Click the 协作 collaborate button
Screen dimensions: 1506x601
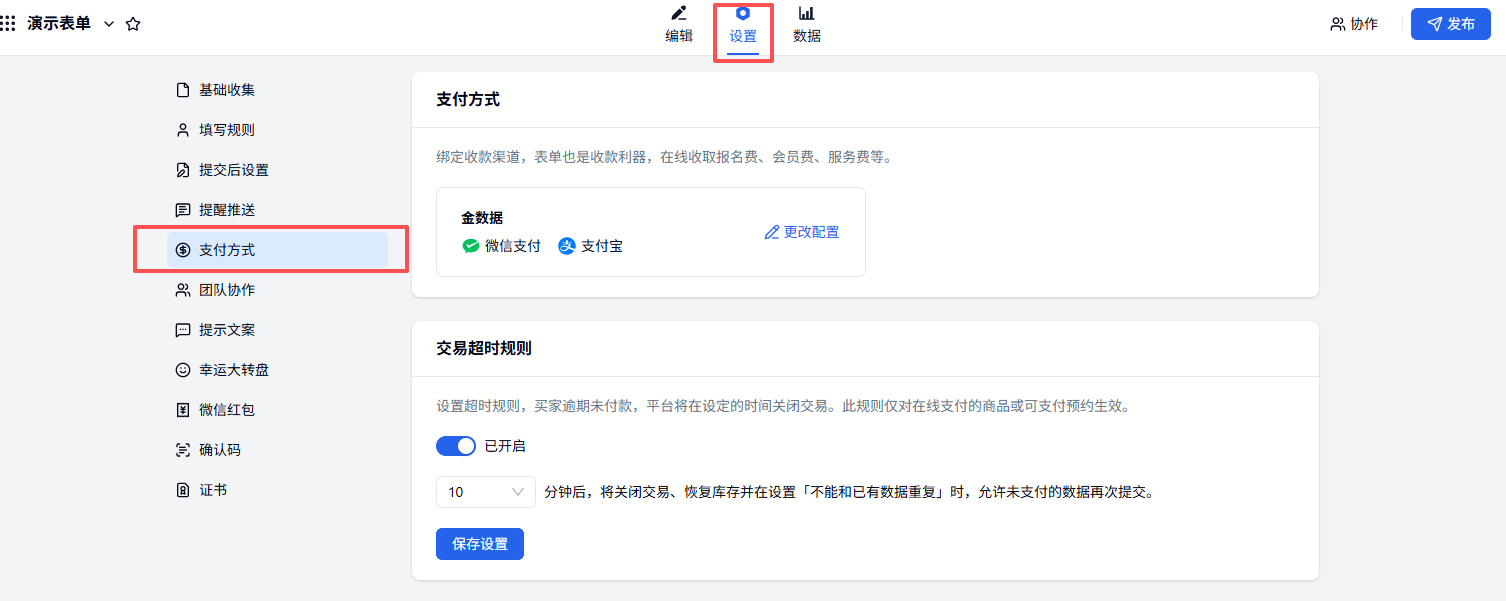[x=1354, y=24]
